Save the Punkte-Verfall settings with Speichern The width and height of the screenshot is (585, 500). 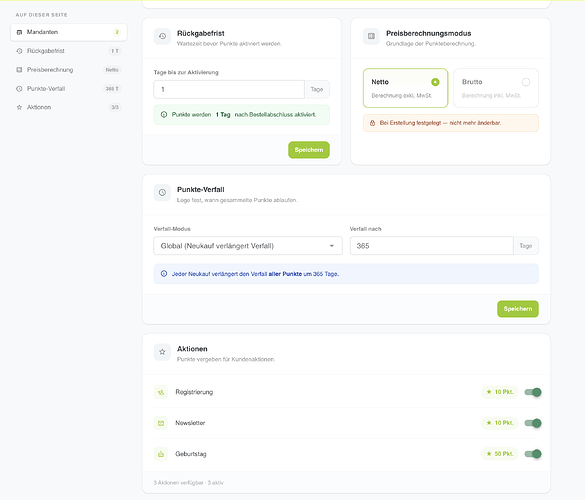518,309
